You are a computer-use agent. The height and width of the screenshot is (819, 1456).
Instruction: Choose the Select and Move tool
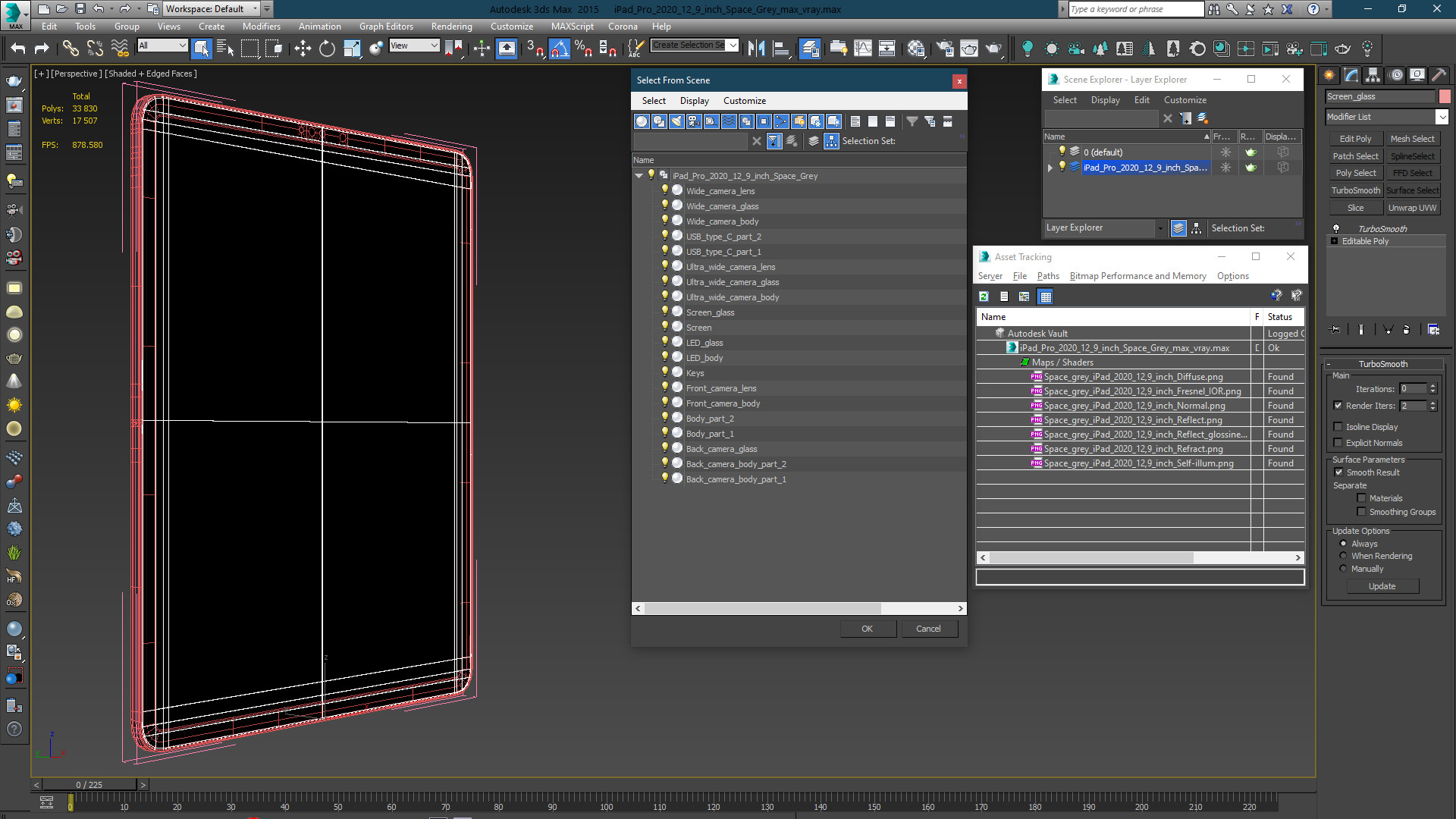click(x=303, y=49)
